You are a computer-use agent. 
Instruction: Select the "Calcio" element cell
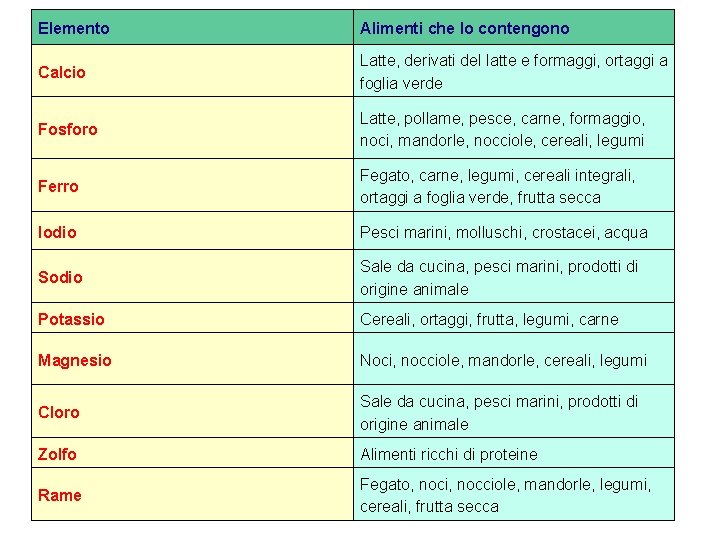coord(62,72)
